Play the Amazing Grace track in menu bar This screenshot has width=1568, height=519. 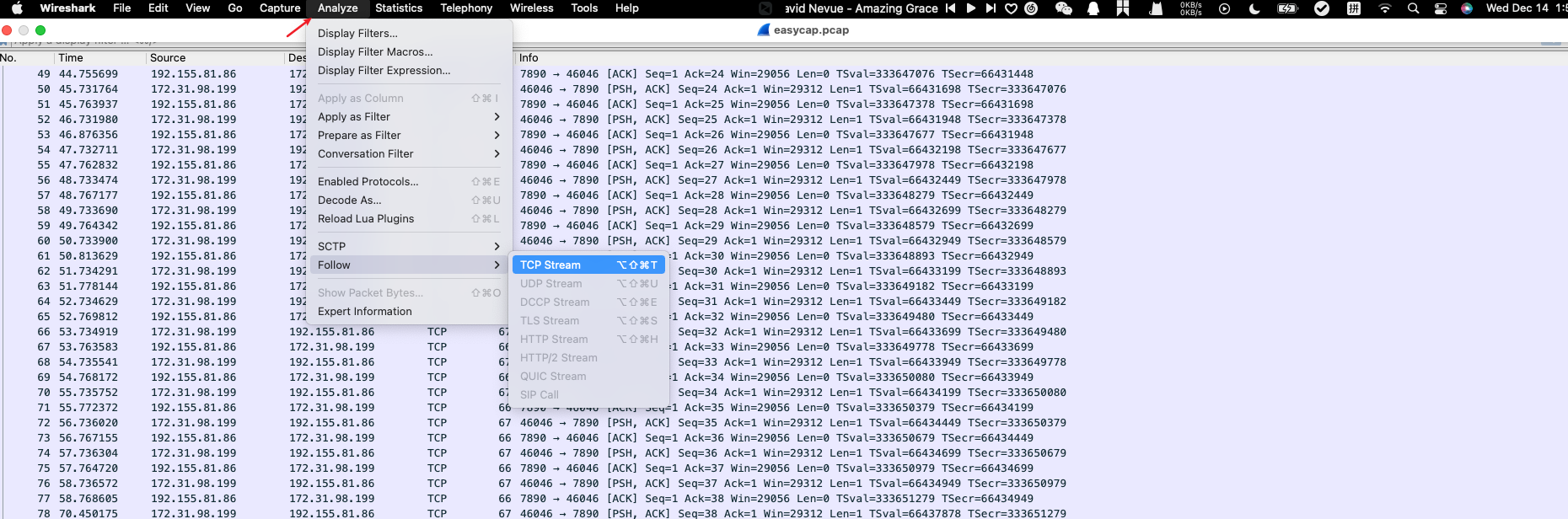[x=971, y=8]
